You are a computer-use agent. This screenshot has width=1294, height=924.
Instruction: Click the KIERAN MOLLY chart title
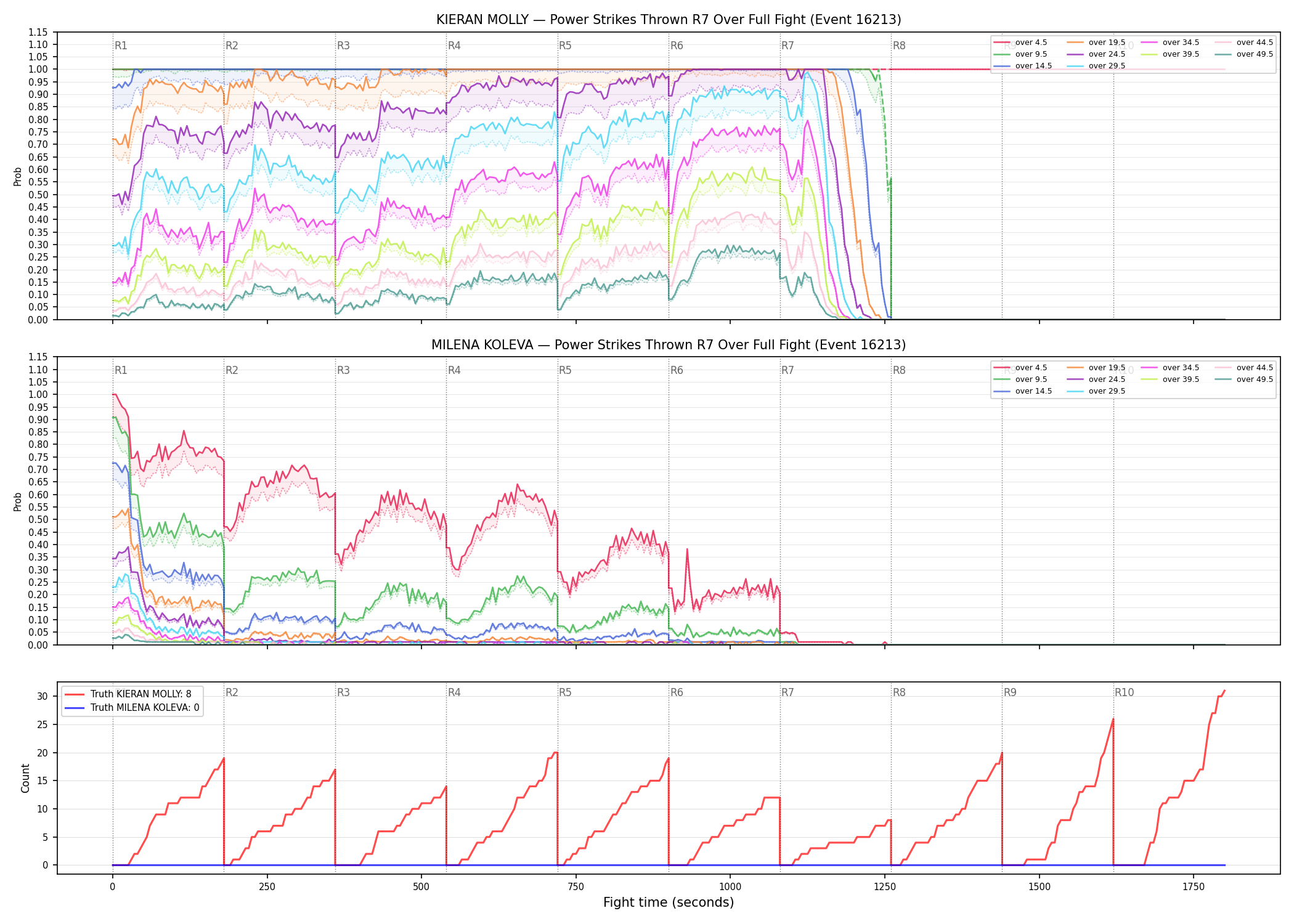(x=669, y=20)
